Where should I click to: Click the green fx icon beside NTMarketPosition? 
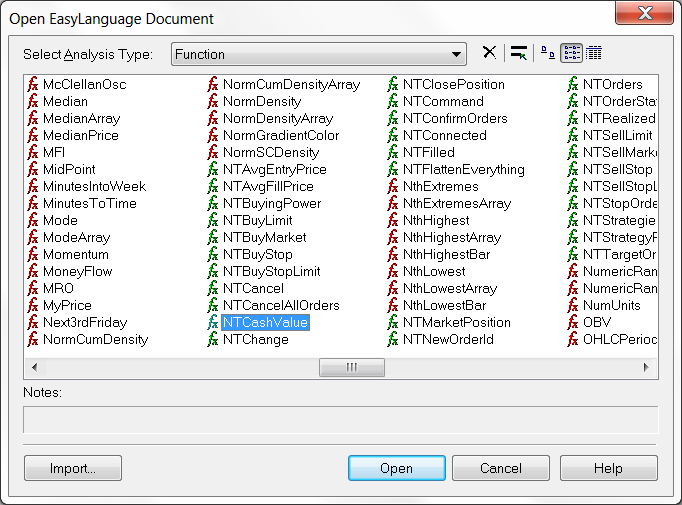pos(393,322)
